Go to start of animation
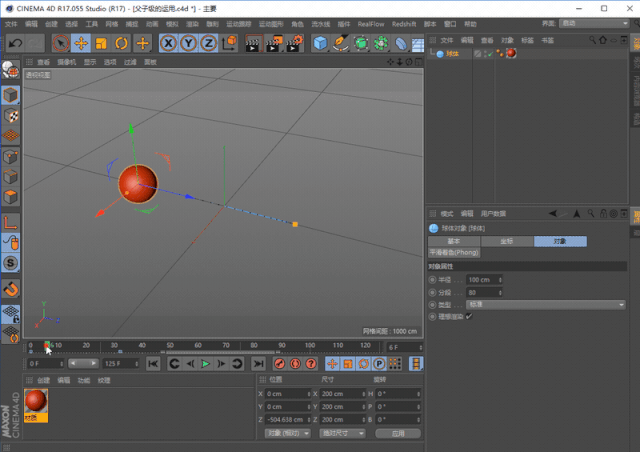 coord(153,363)
